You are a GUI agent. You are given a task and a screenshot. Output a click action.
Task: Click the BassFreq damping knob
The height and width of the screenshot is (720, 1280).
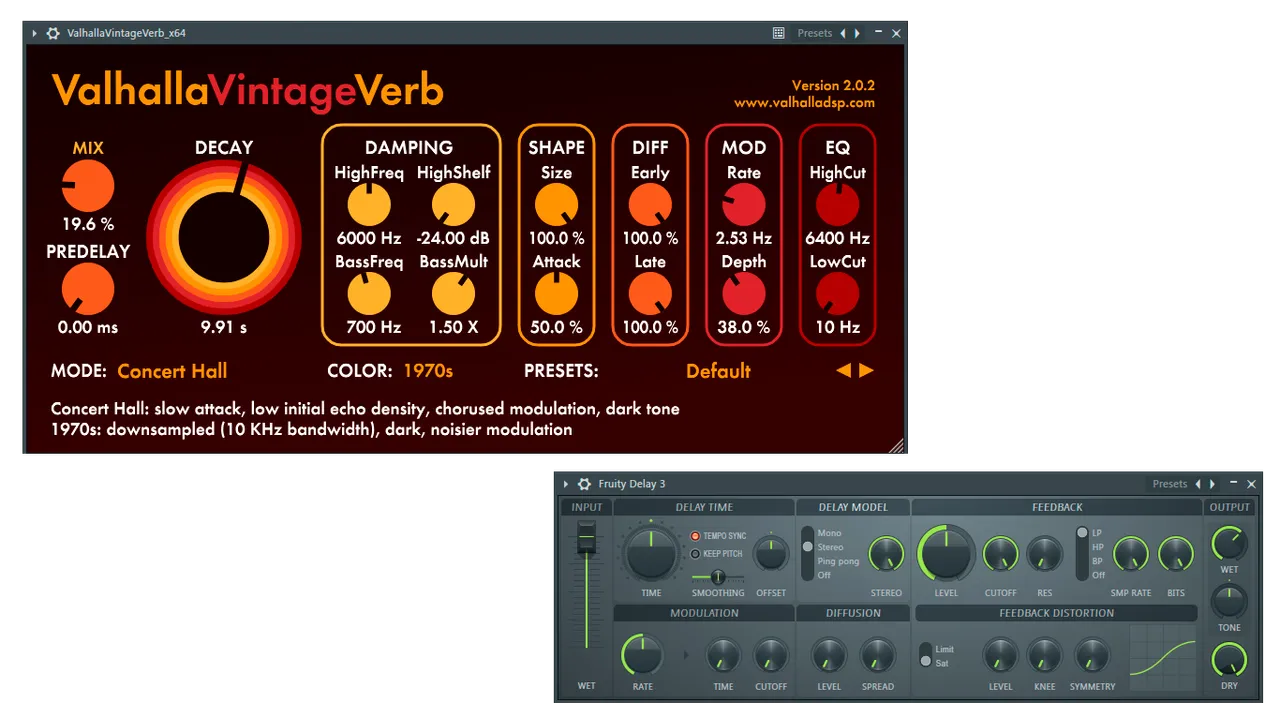369,295
